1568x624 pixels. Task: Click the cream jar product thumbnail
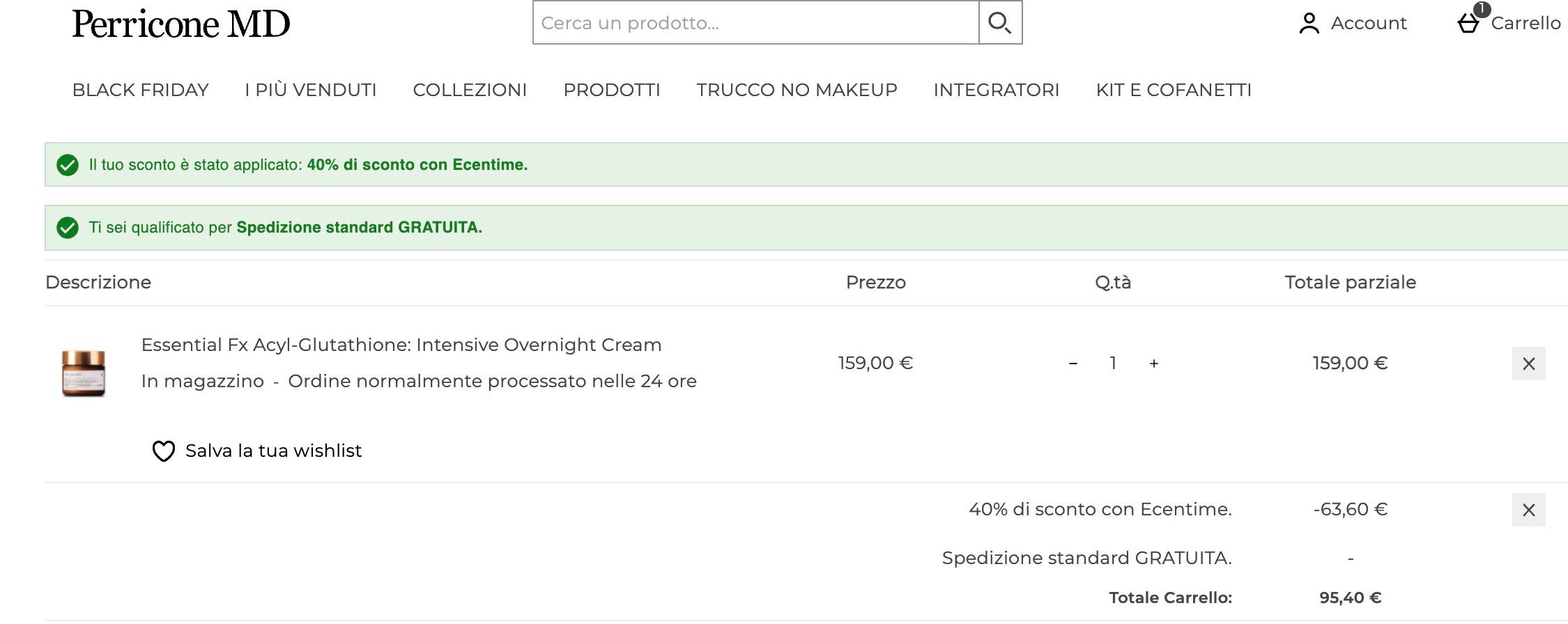(x=84, y=373)
